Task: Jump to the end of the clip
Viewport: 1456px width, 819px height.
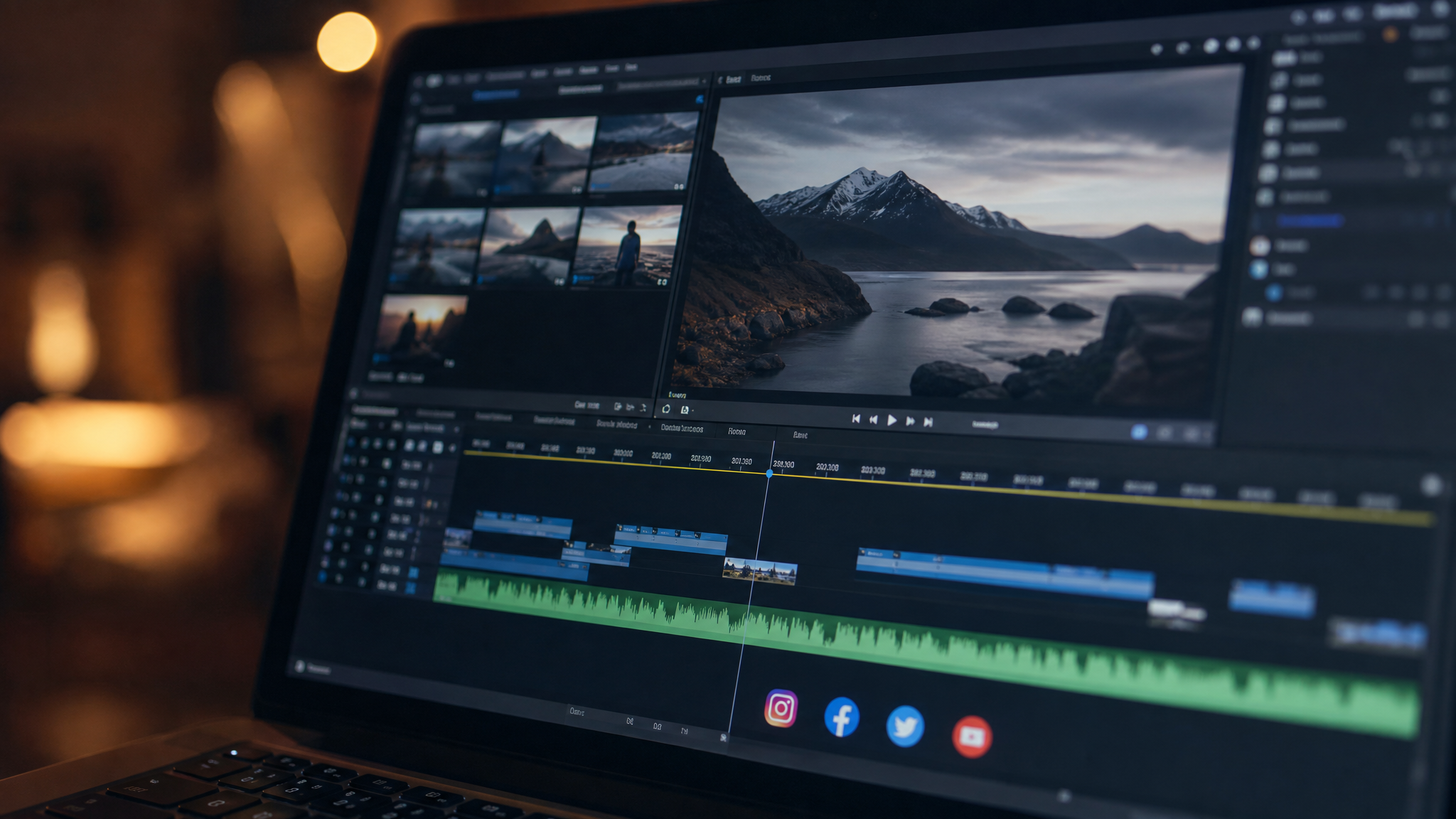Action: tap(928, 422)
